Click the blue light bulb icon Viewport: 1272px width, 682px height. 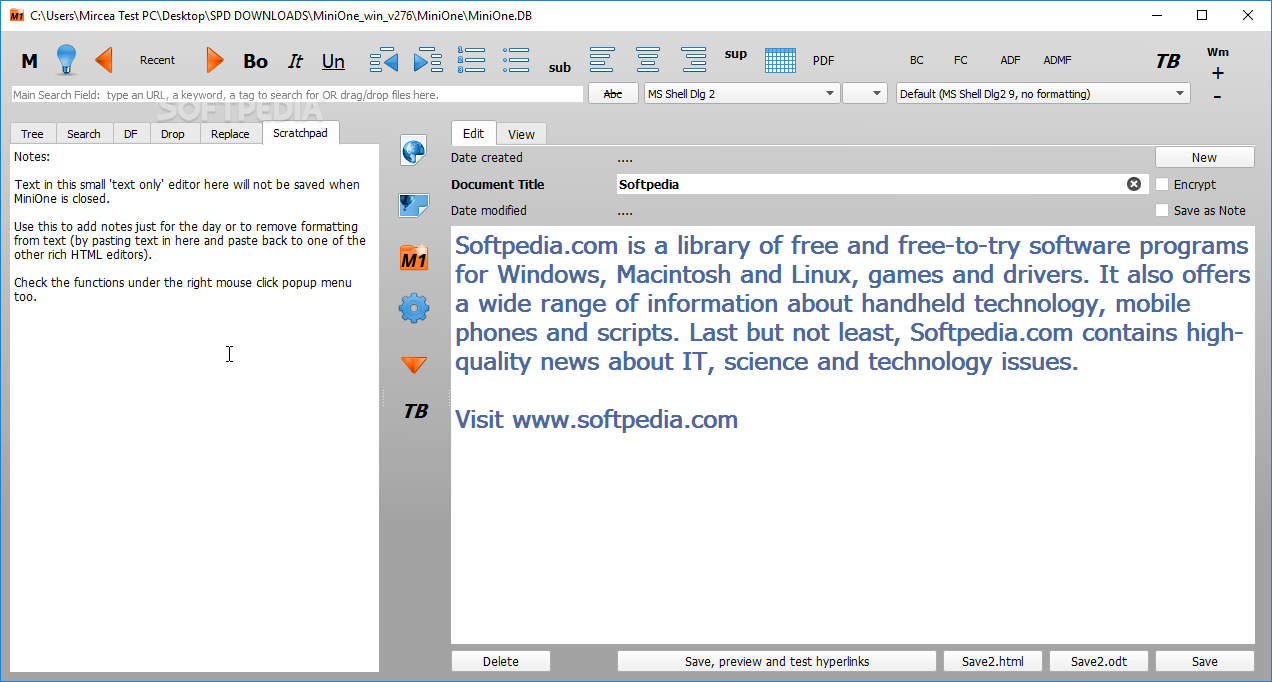[x=66, y=60]
